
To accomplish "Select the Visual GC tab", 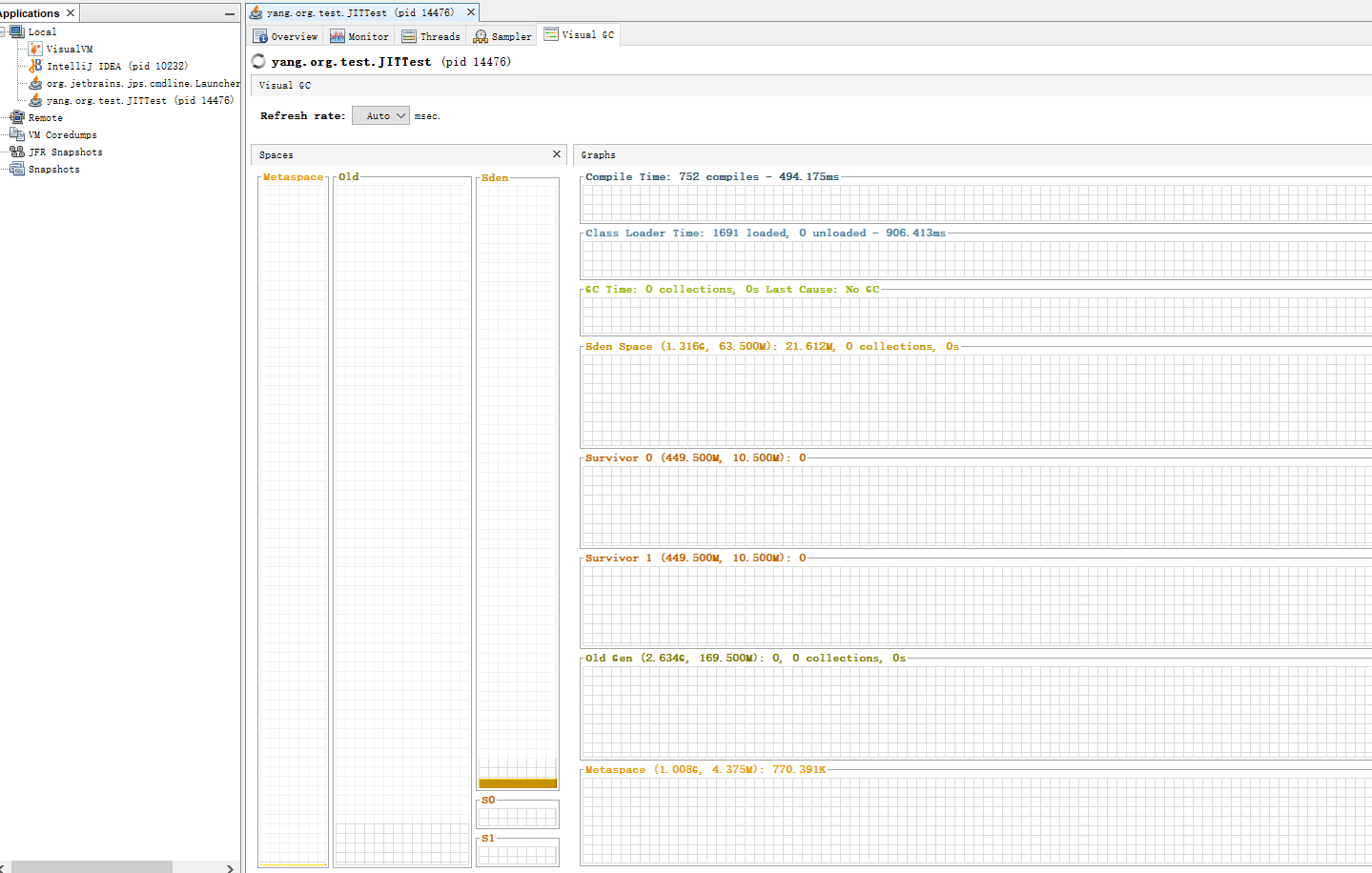I will (580, 34).
